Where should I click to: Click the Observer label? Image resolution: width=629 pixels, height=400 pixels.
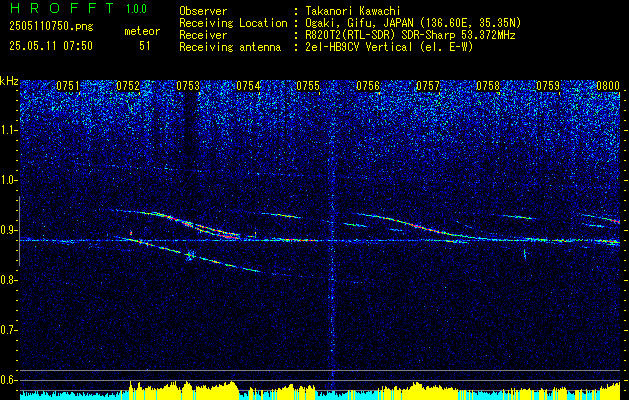click(203, 11)
